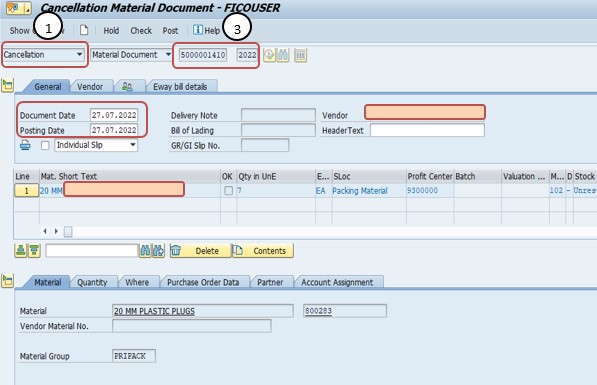Click the material document number field 5000001410
Viewport: 597px width, 385px height.
203,55
